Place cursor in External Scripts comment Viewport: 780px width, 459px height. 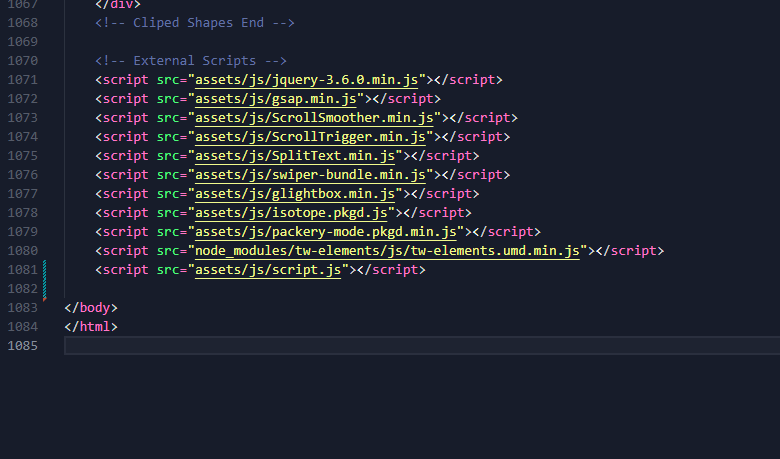coord(191,61)
